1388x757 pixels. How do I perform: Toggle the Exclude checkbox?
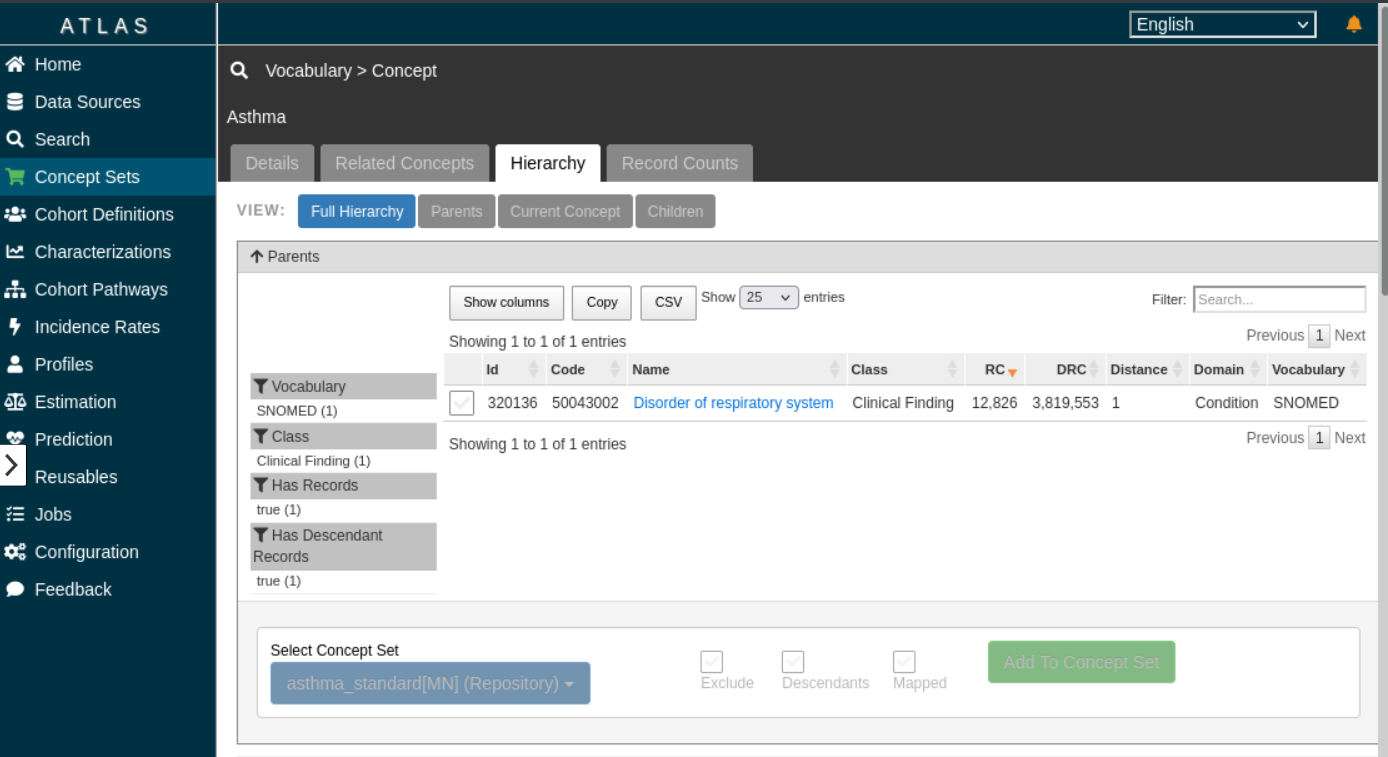pos(712,662)
